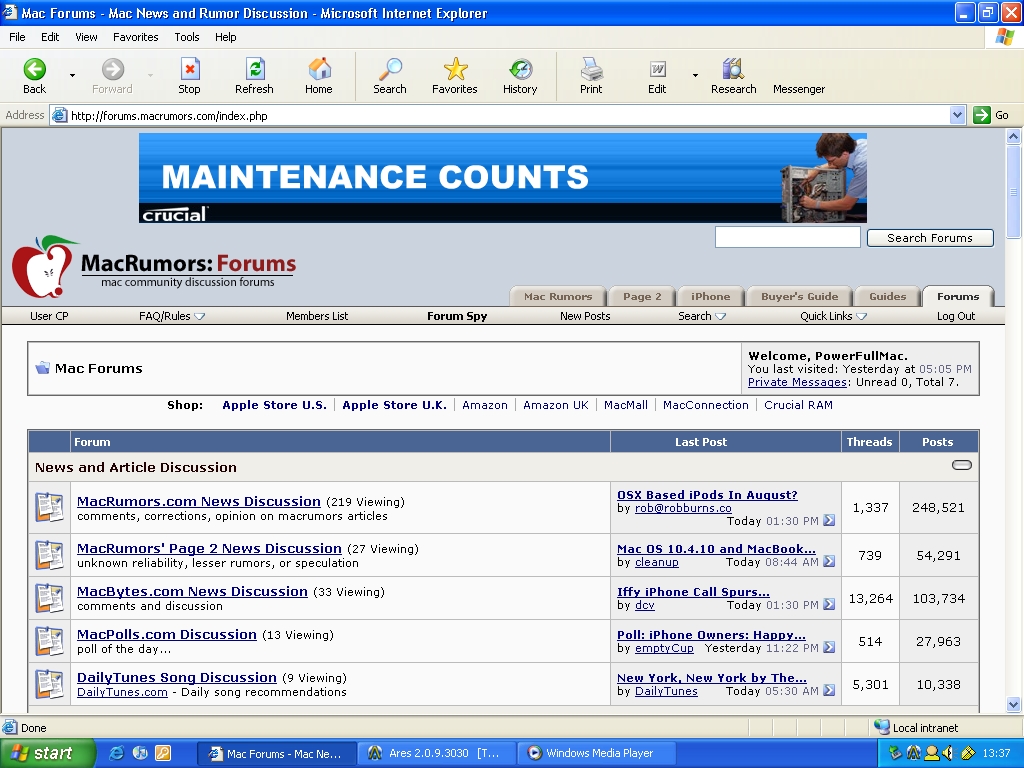Open the Quick Links dropdown

(833, 316)
